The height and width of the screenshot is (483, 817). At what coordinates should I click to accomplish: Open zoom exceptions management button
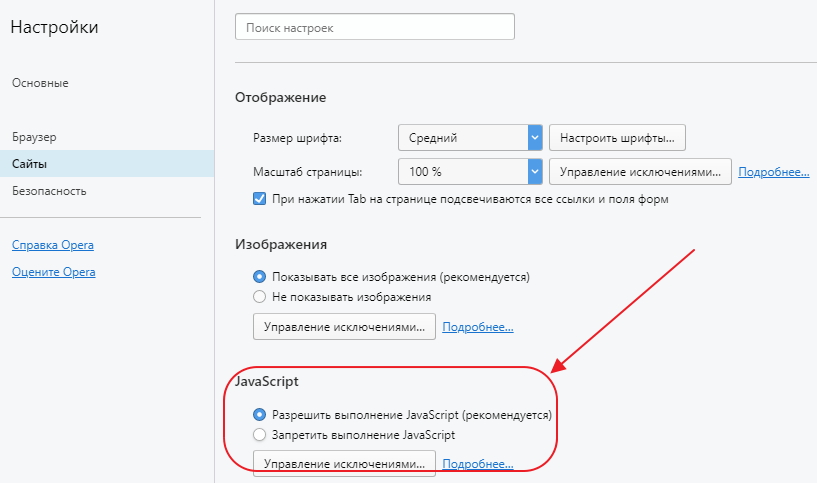tap(640, 172)
